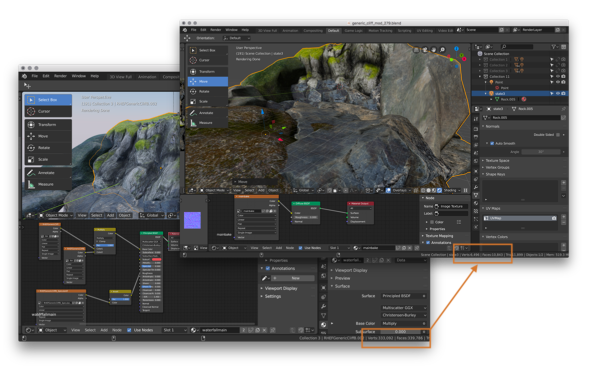This screenshot has height=371, width=600.
Task: Click the Rock.005 mesh name field
Action: point(525,118)
